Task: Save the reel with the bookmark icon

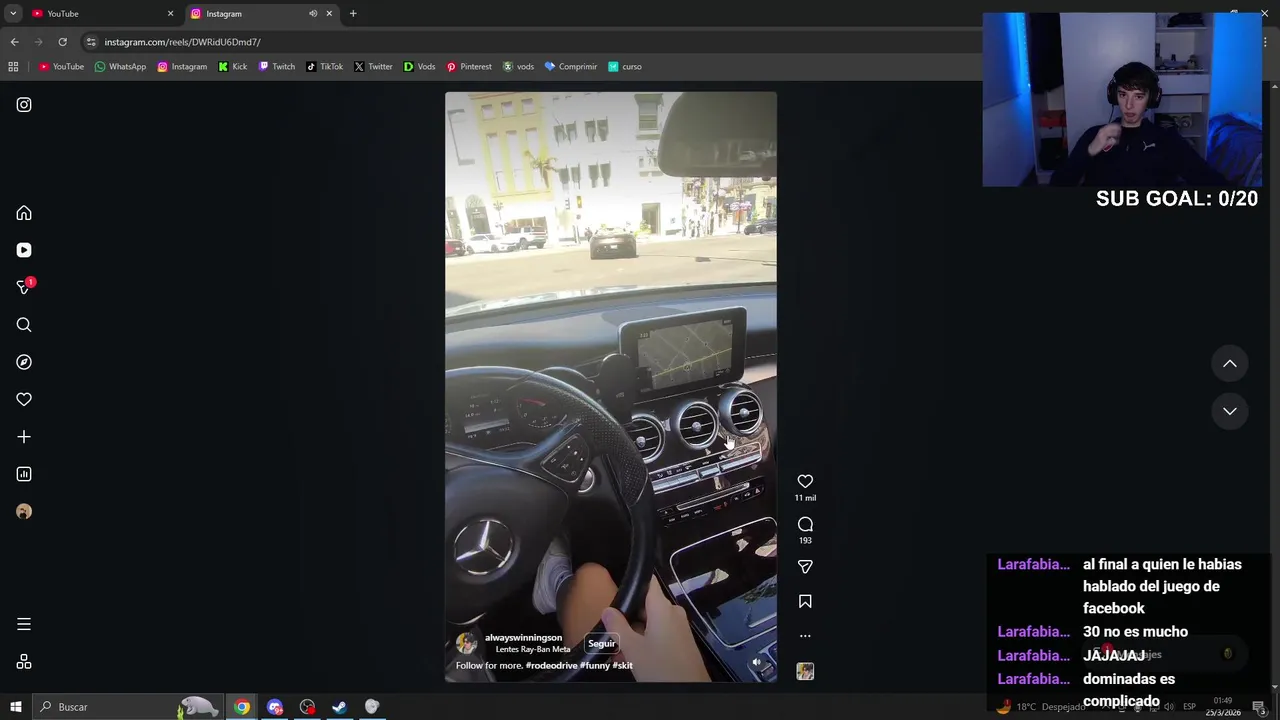Action: (805, 601)
